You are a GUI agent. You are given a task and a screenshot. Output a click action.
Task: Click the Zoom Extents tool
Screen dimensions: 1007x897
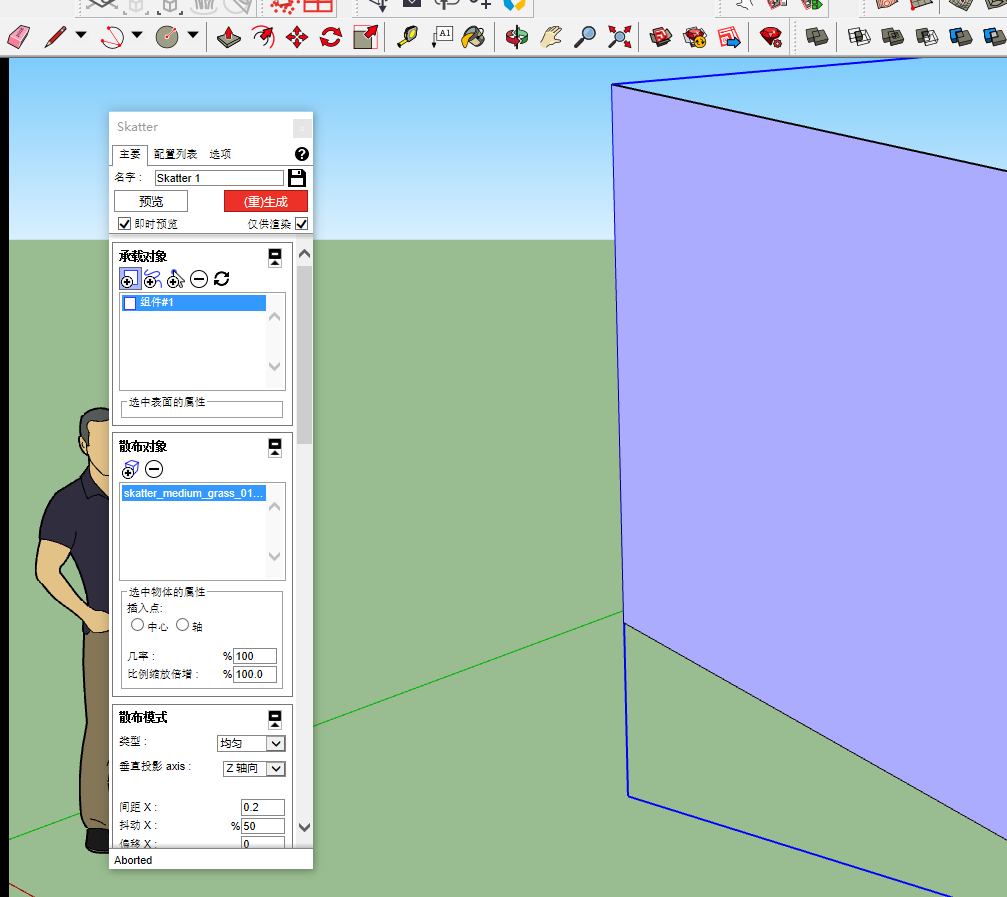(x=620, y=38)
